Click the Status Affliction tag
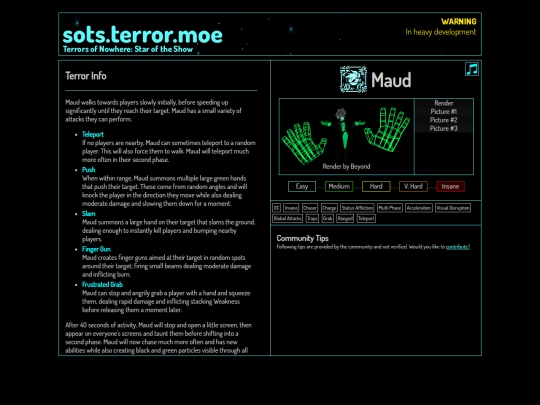This screenshot has width=540, height=405. (x=357, y=208)
